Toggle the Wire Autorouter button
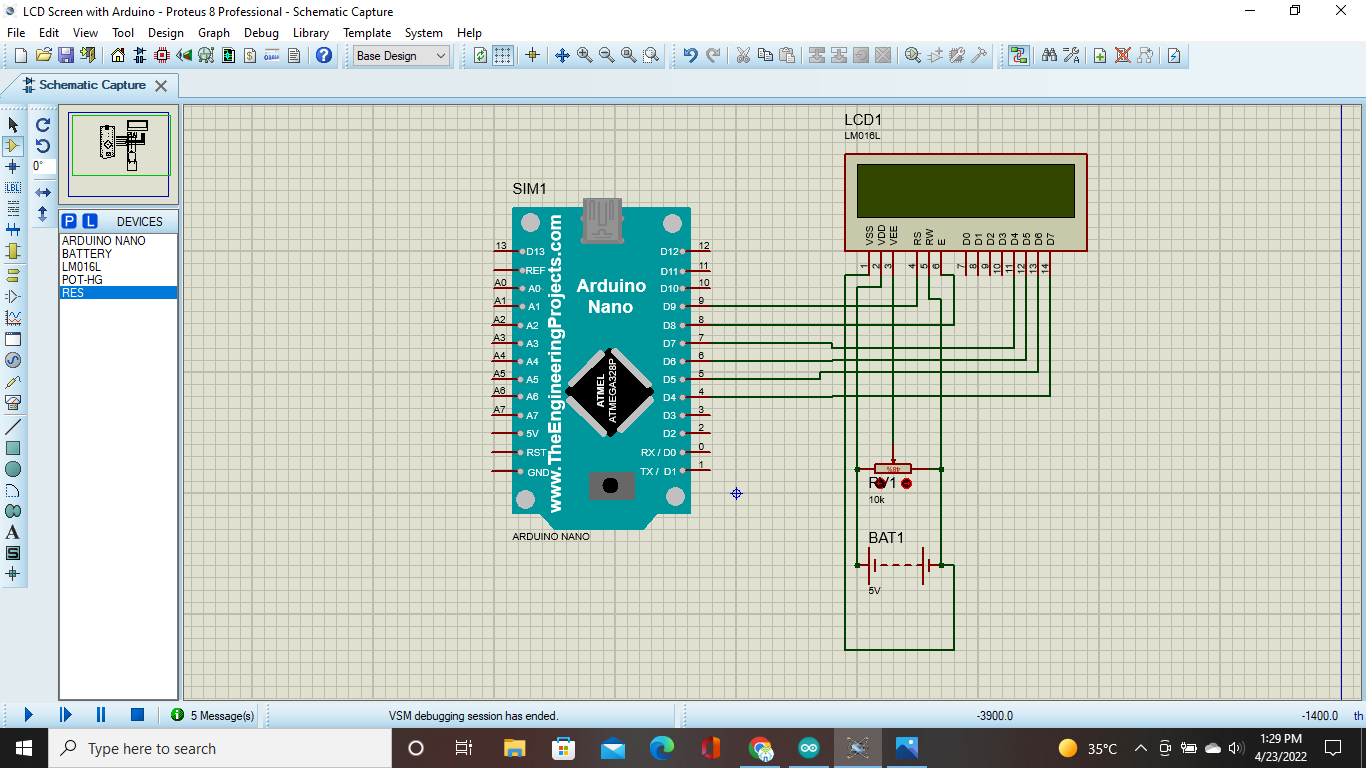 [x=1019, y=56]
